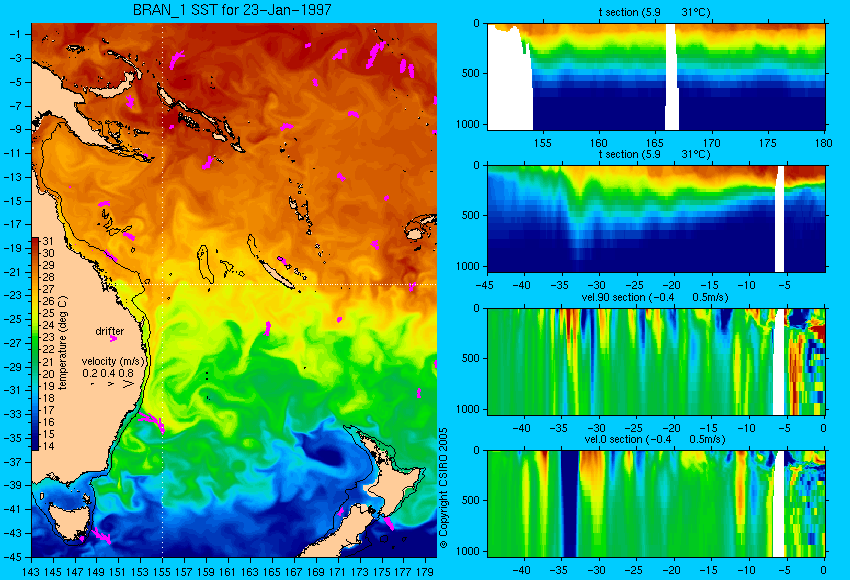Screen dimensions: 850x580
Task: Open the temperature-versus-latitude section plot
Action: (x=656, y=218)
